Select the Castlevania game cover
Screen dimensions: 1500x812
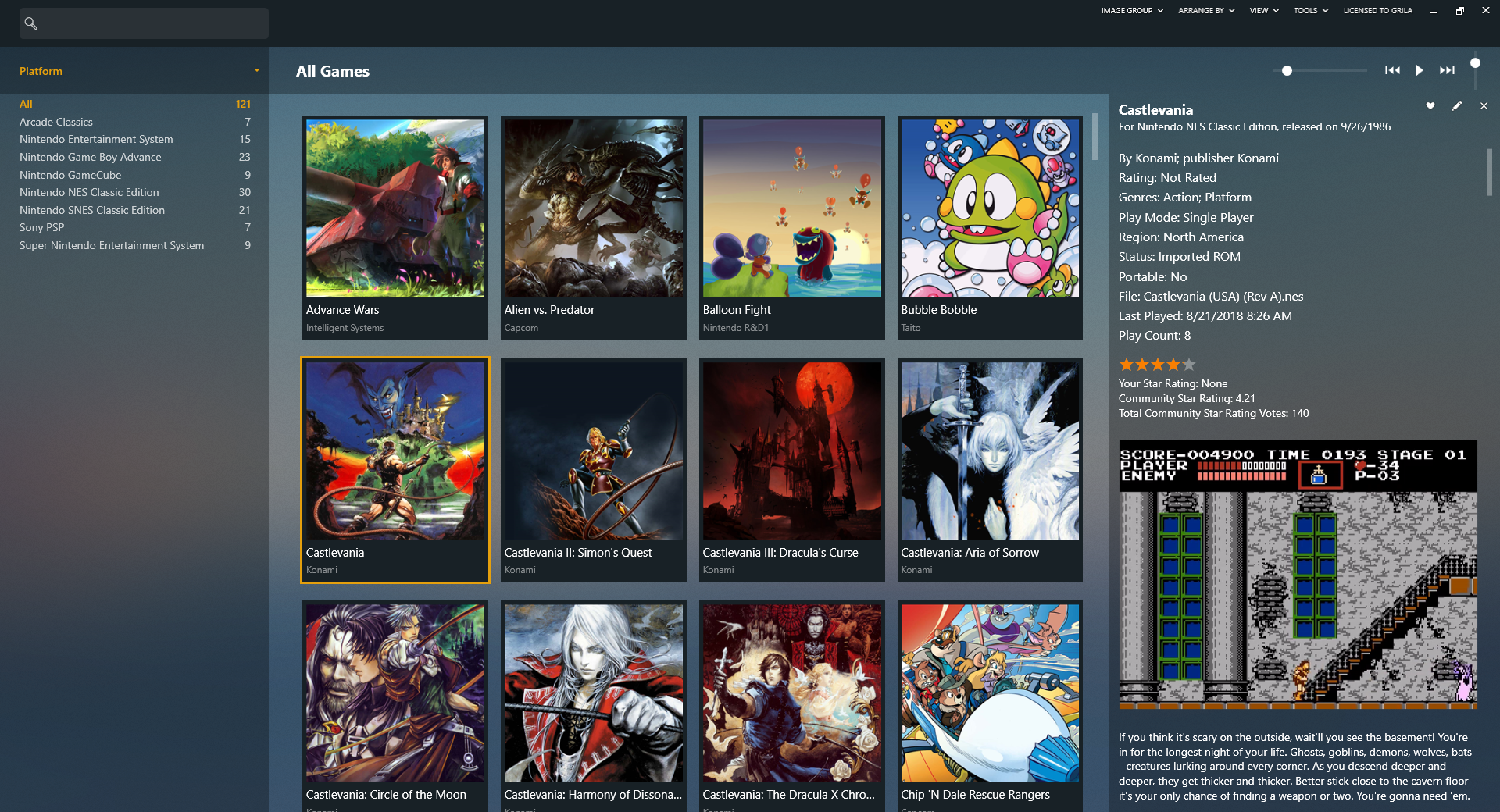coord(395,451)
